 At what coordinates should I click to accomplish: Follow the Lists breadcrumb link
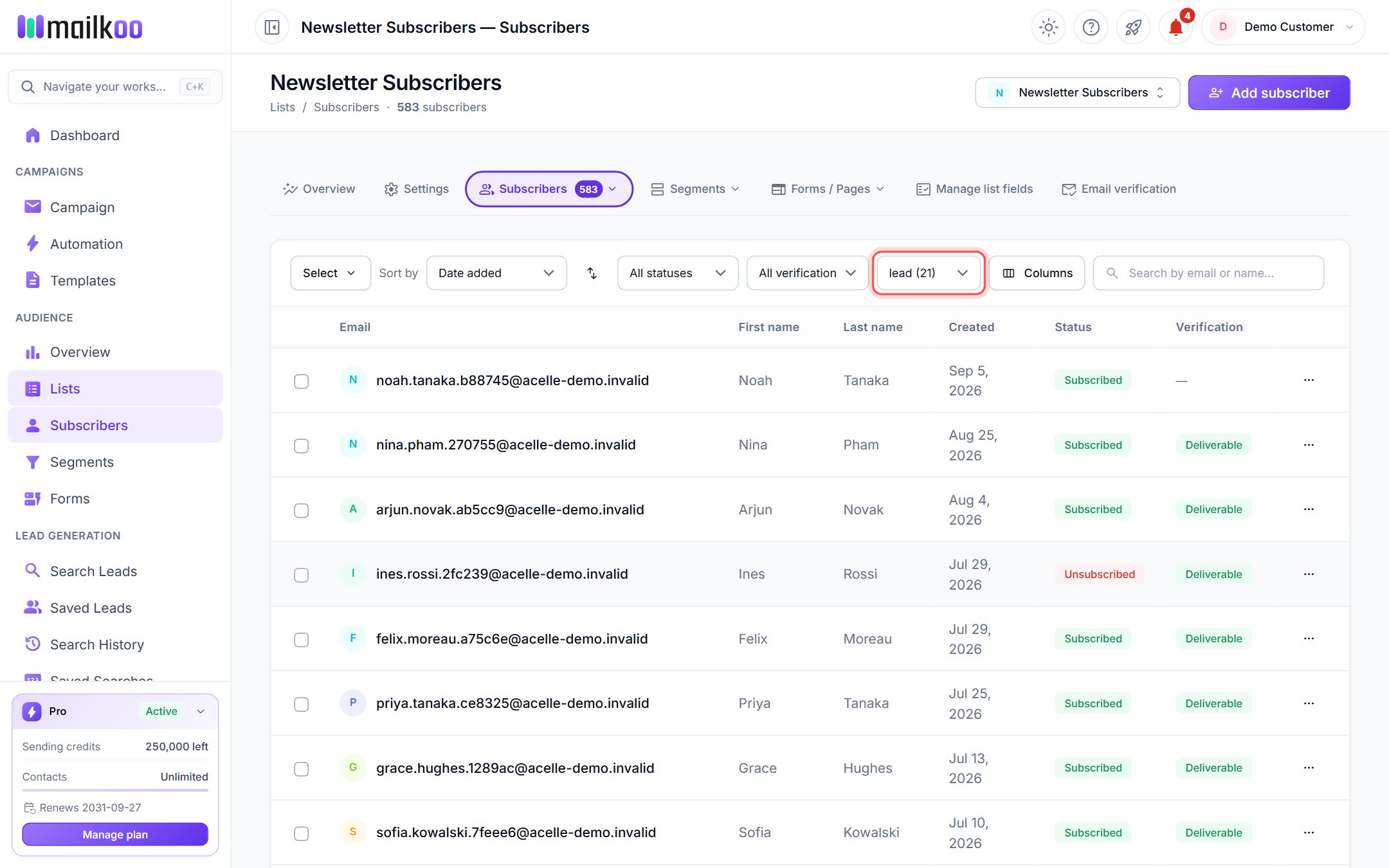(x=282, y=107)
